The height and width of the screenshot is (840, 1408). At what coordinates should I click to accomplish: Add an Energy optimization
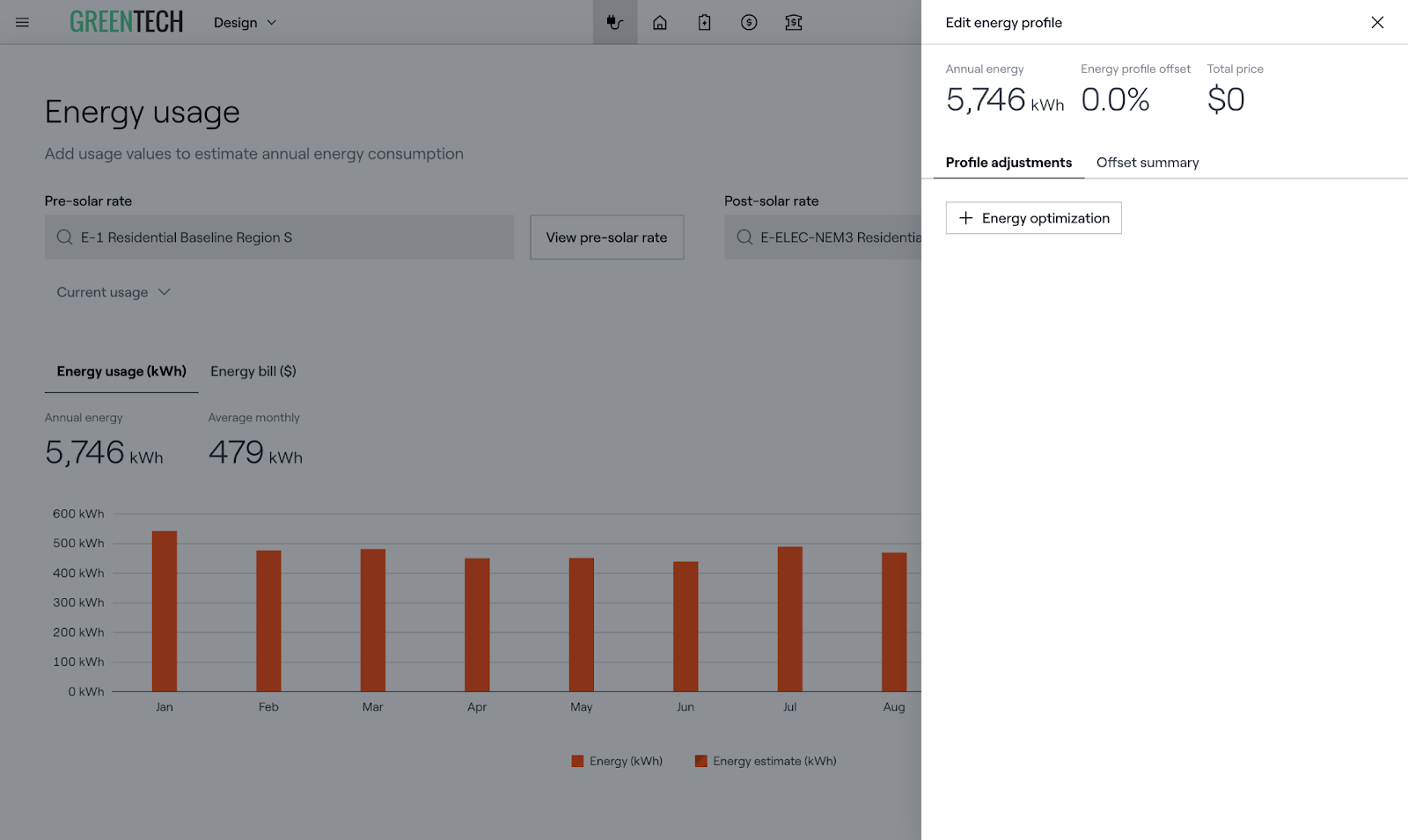tap(1033, 218)
